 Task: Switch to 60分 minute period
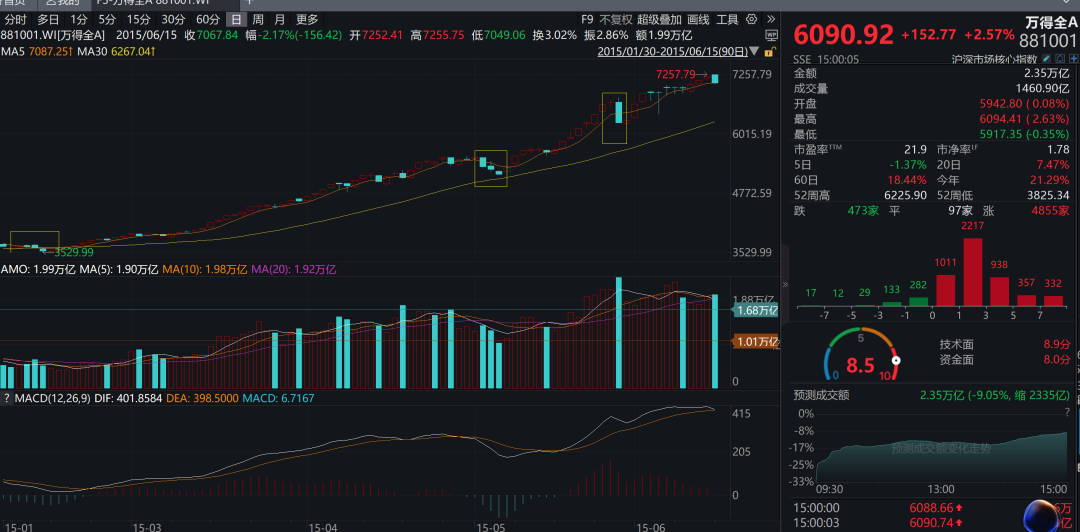click(208, 19)
